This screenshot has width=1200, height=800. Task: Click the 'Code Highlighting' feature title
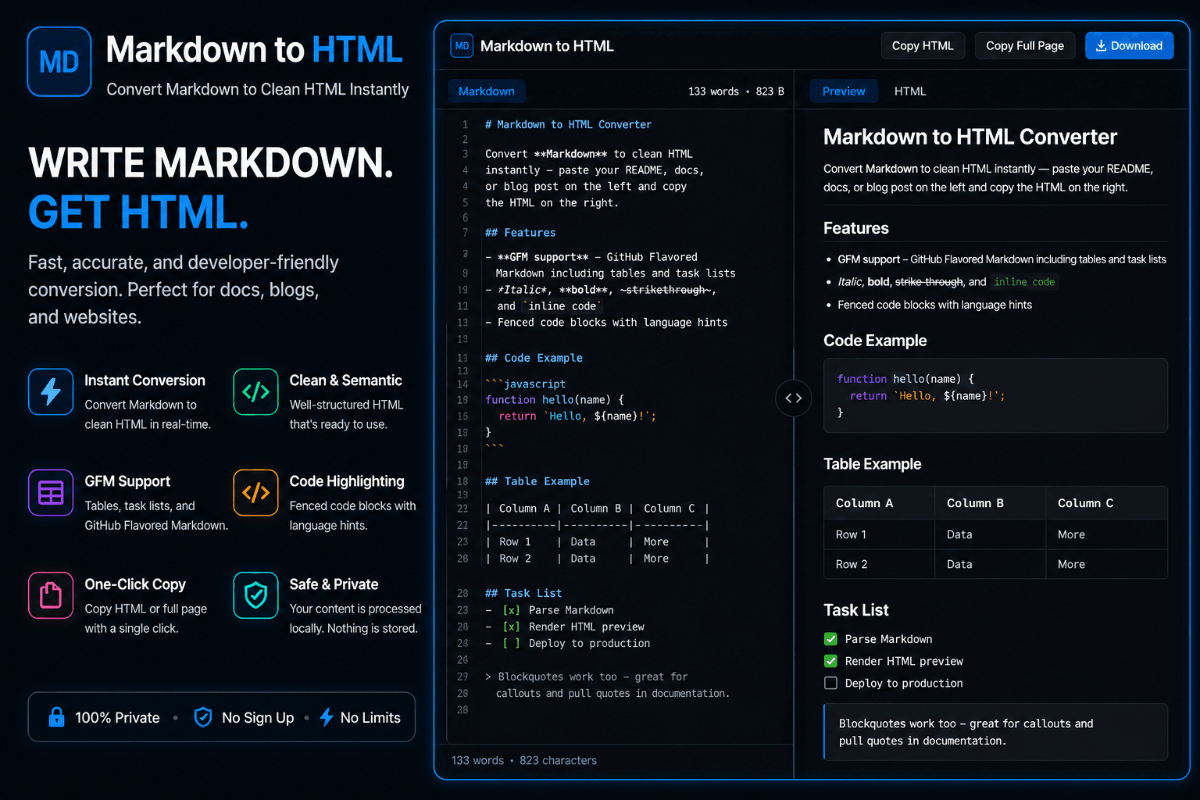pos(347,481)
